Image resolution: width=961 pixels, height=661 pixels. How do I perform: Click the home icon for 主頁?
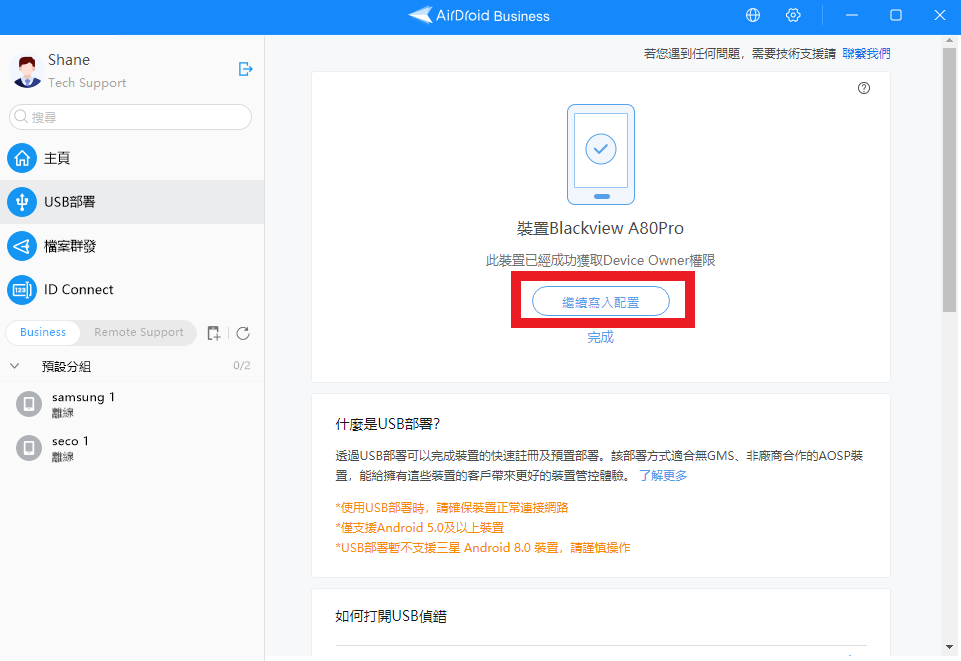click(22, 158)
